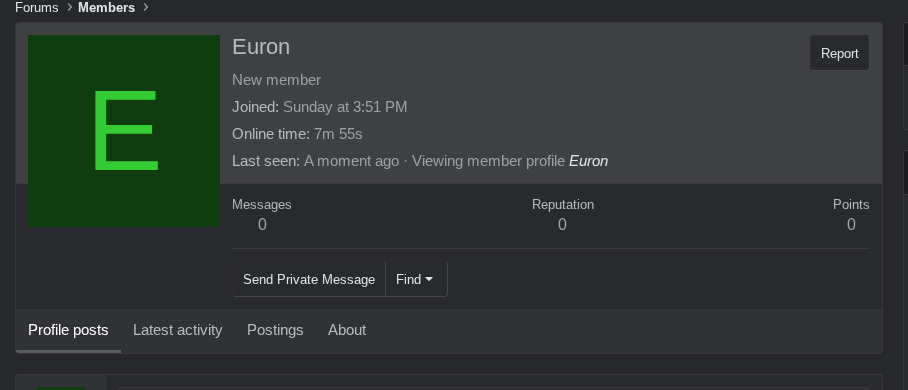Go to the Members breadcrumb link
The width and height of the screenshot is (908, 390).
[107, 8]
